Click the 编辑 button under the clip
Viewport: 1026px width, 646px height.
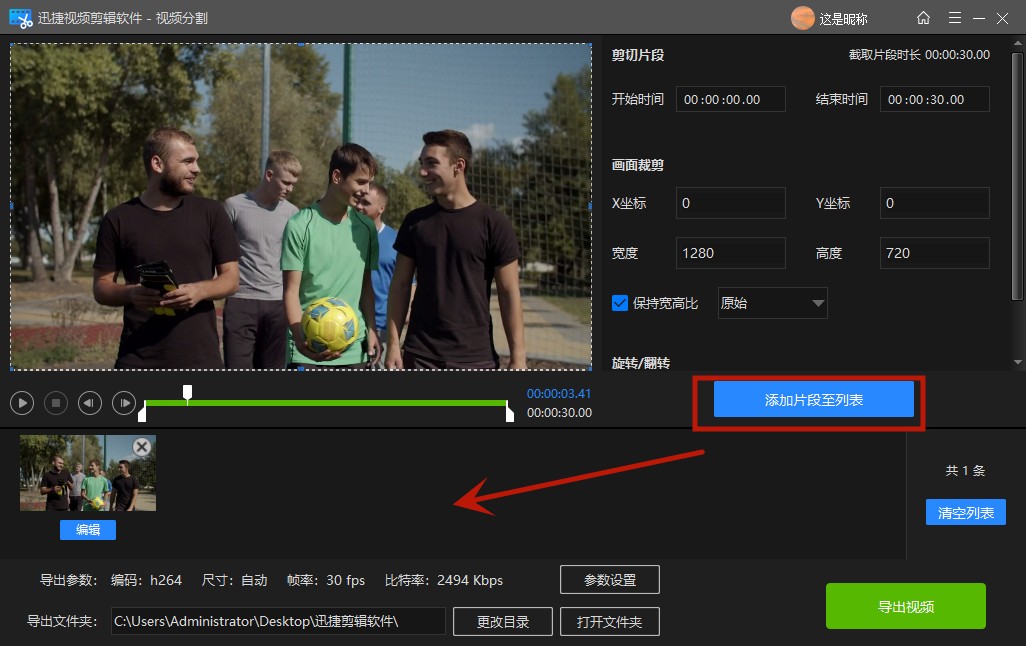click(x=88, y=530)
